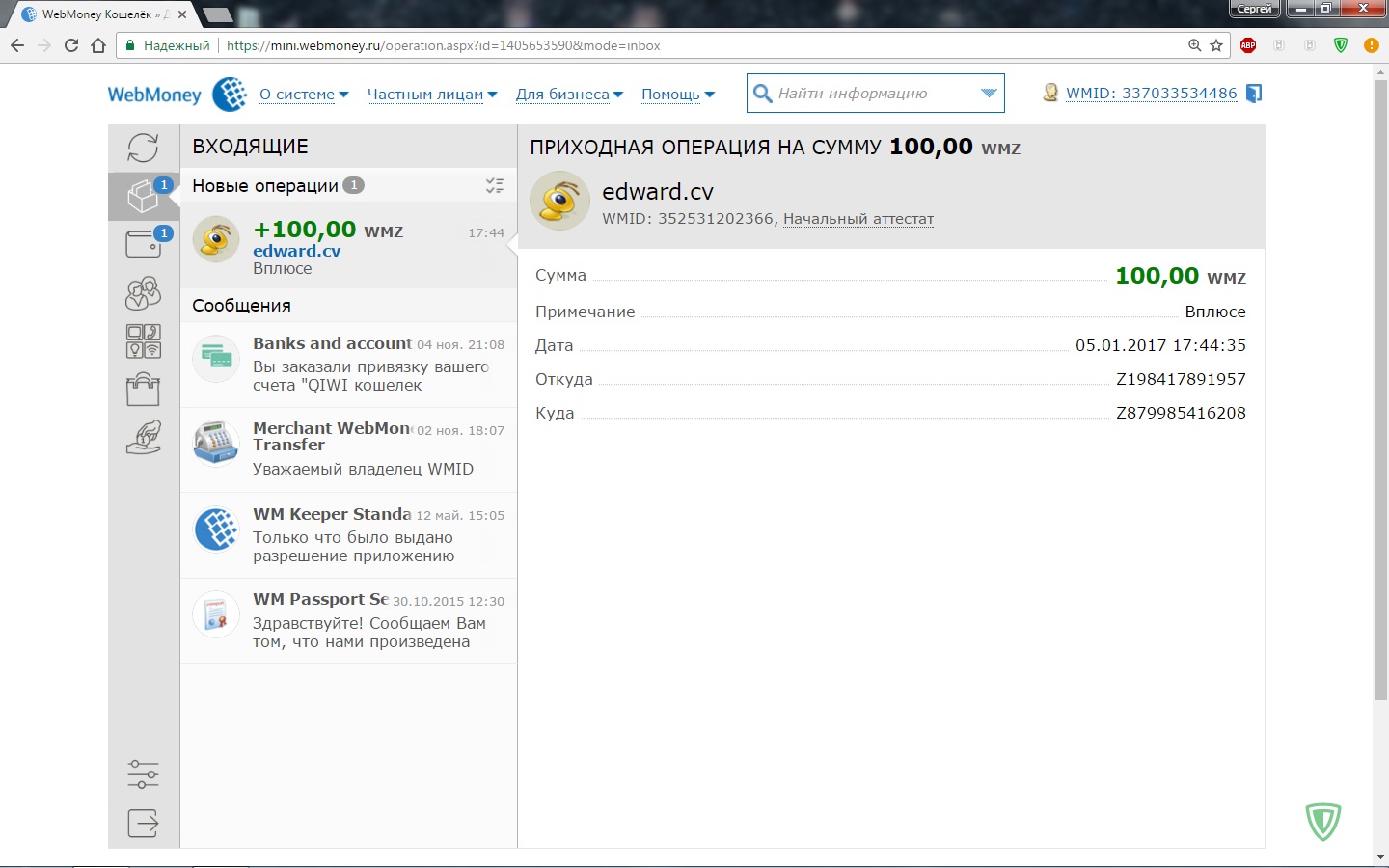Expand the Для бизнеса menu
1389x868 pixels.
(569, 95)
